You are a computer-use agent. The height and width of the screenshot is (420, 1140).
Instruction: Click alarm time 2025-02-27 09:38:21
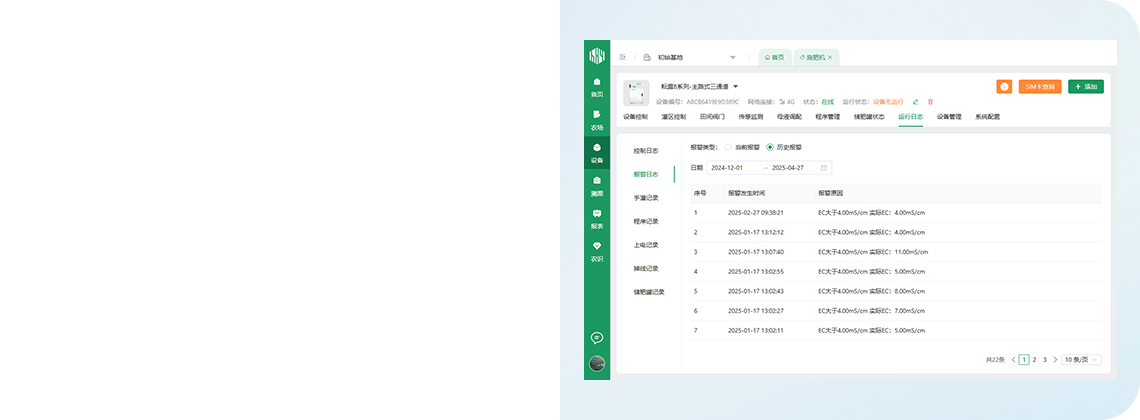coord(755,213)
